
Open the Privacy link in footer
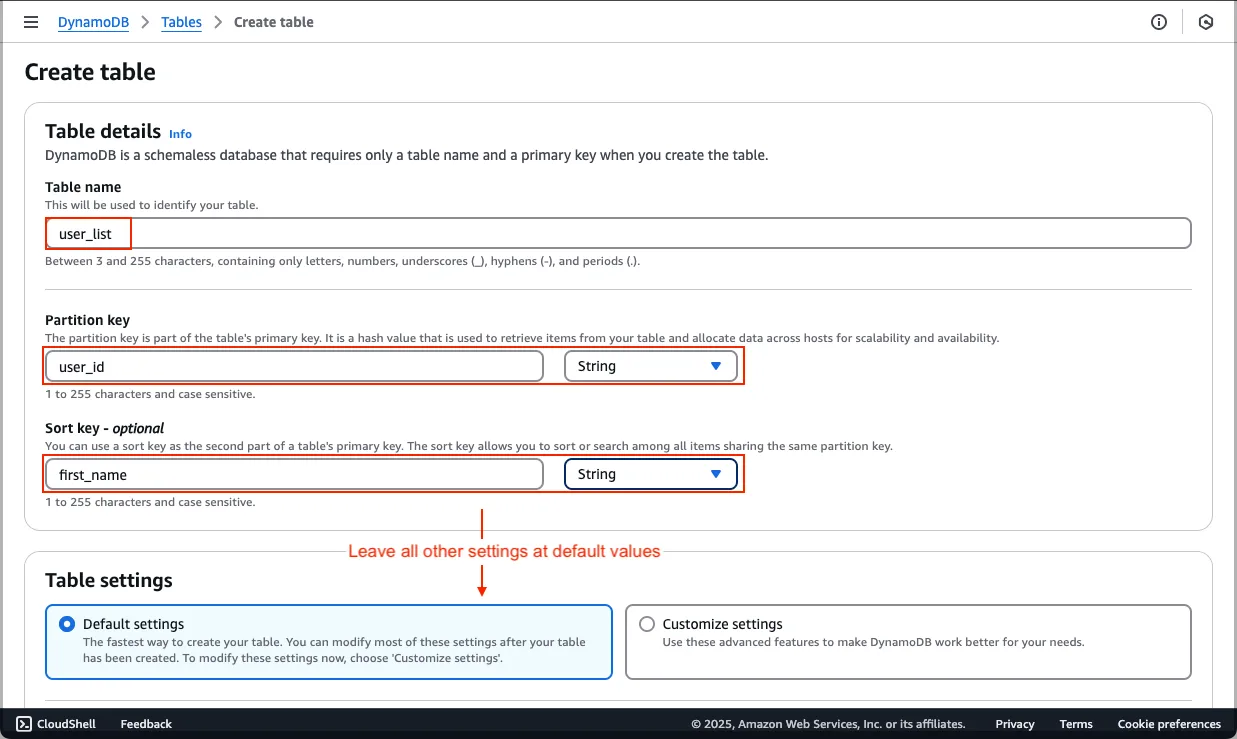(x=1014, y=724)
